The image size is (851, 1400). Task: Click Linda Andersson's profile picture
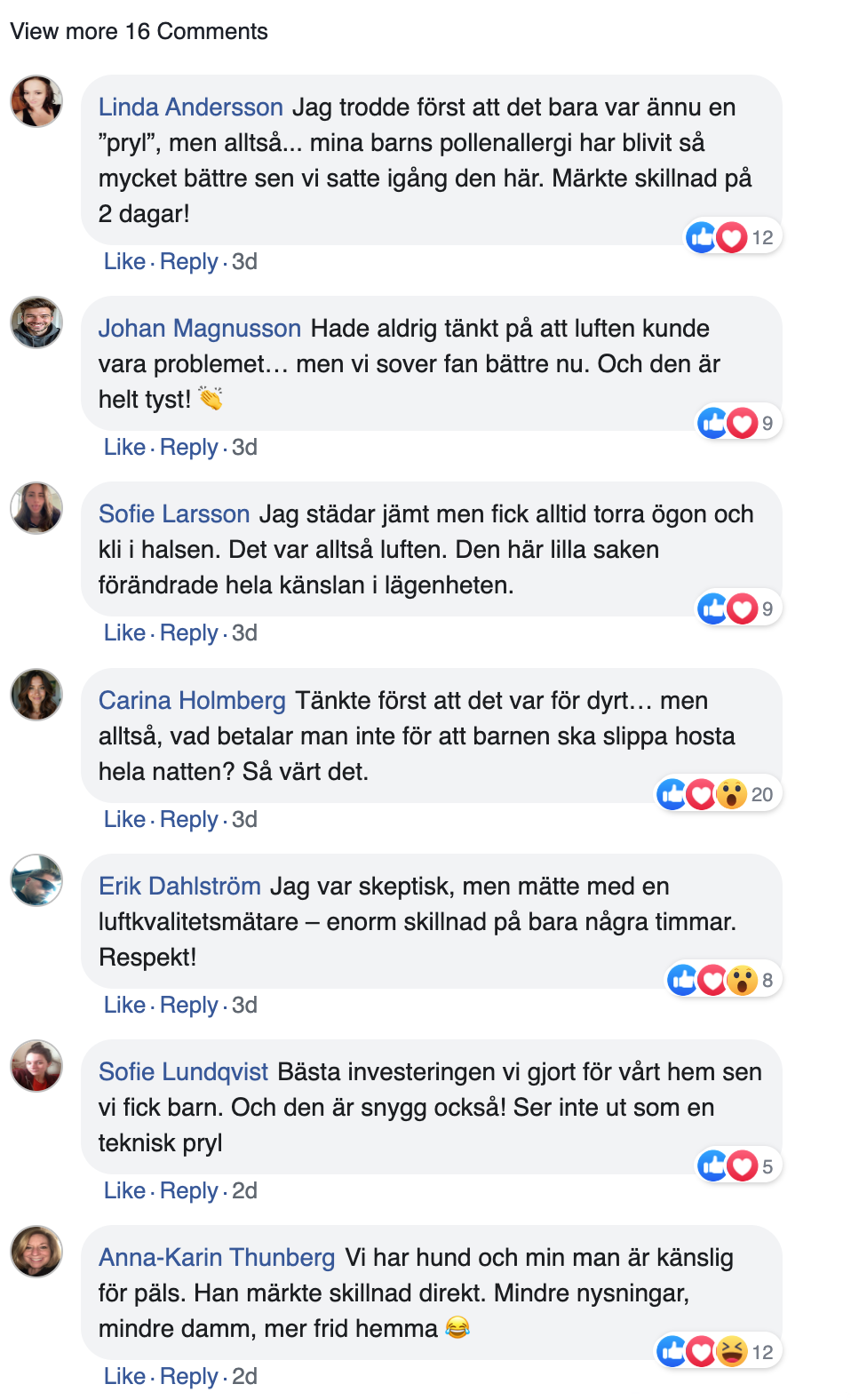tap(36, 101)
